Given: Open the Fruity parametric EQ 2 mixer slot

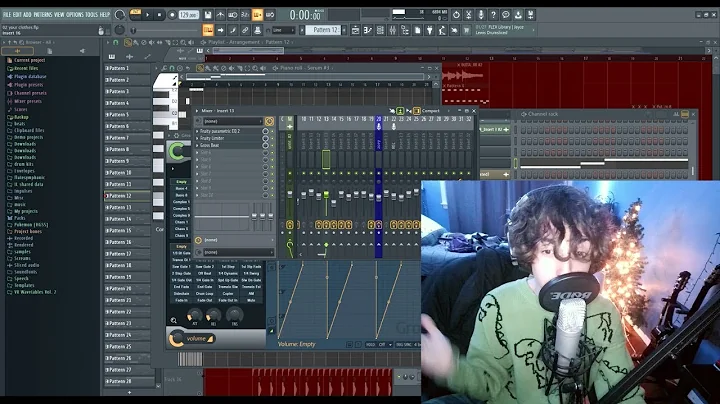Looking at the screenshot, I should [x=228, y=131].
